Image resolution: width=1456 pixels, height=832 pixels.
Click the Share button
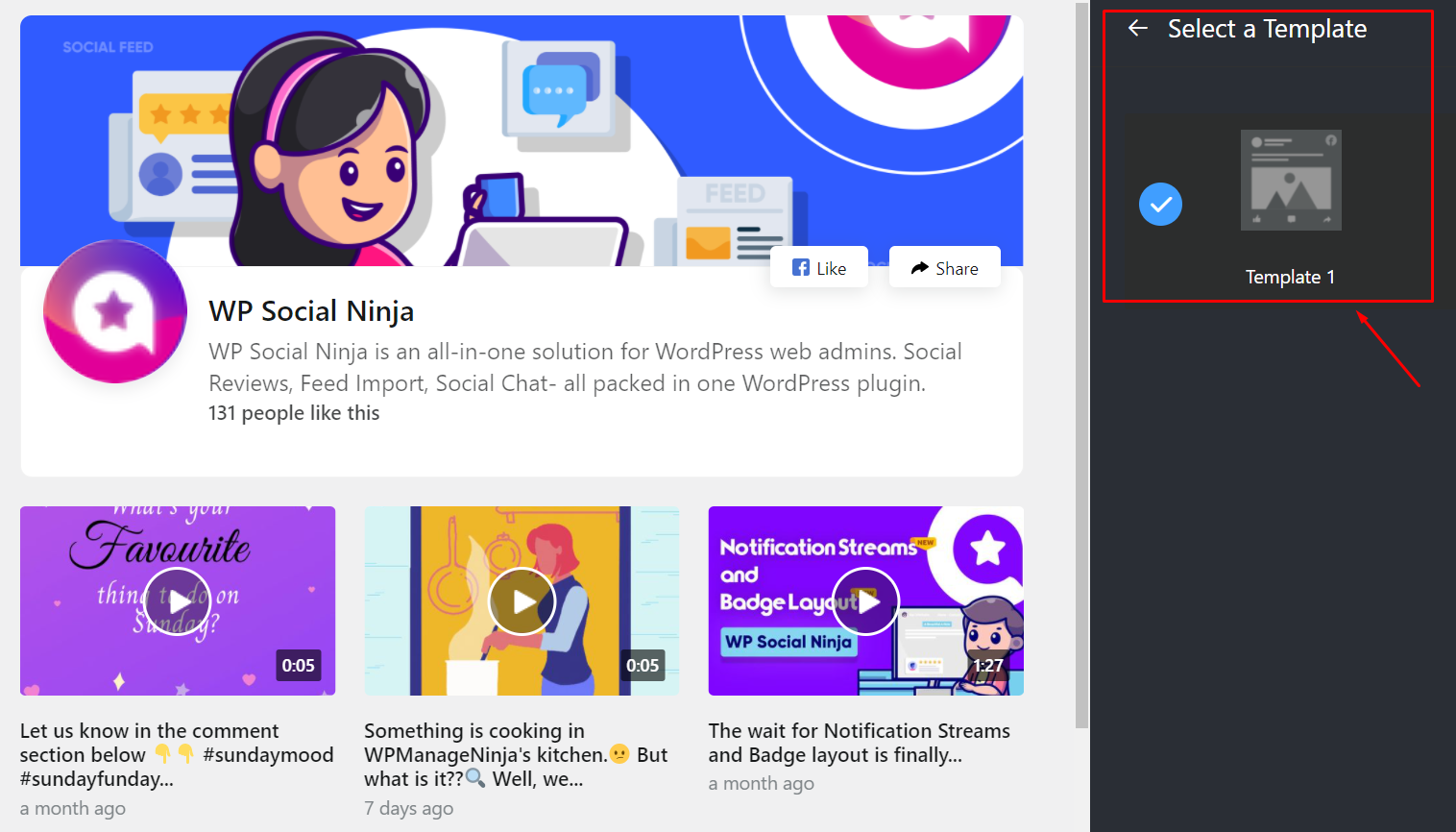[x=945, y=268]
